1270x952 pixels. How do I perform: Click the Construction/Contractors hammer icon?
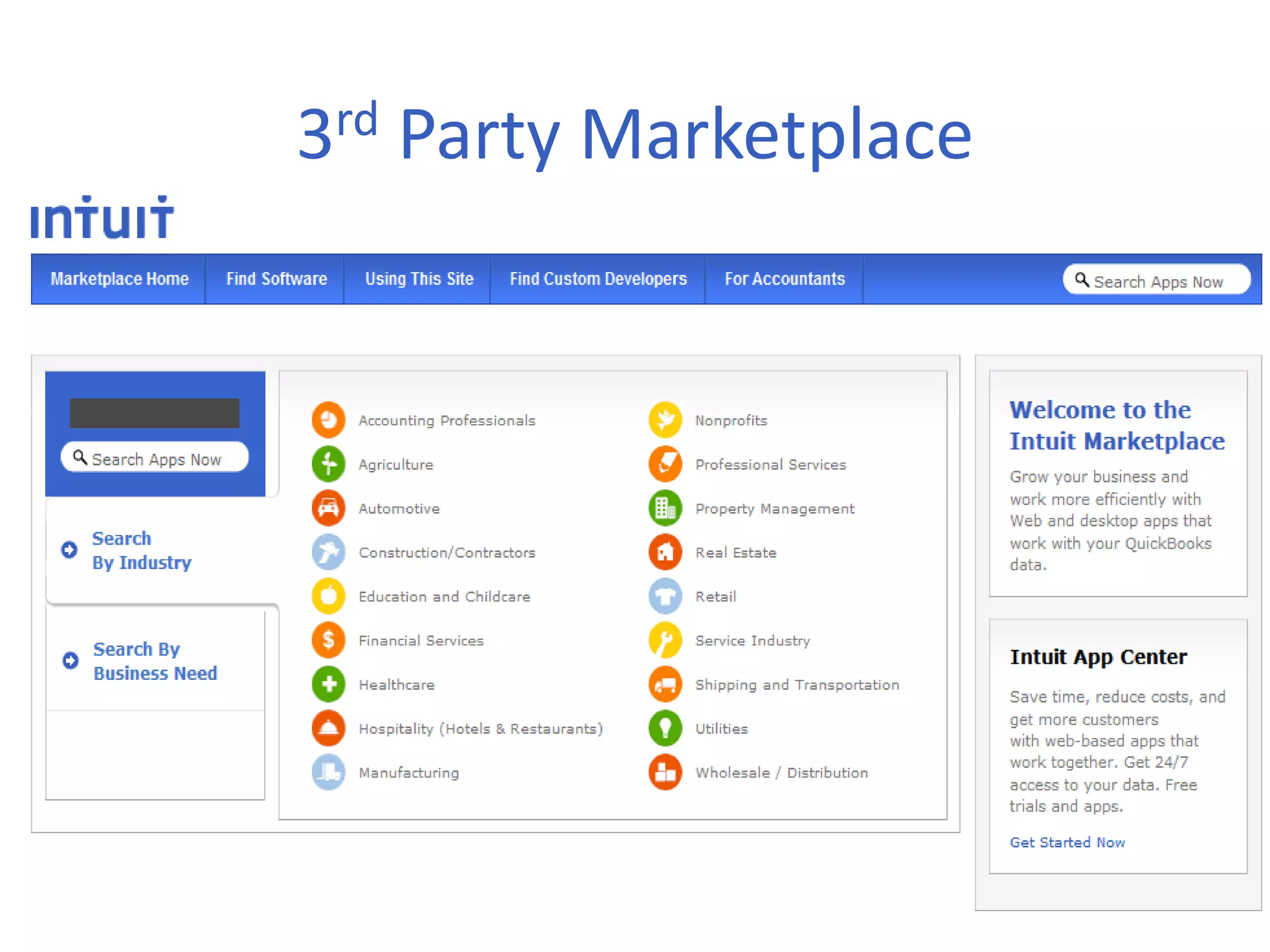329,552
